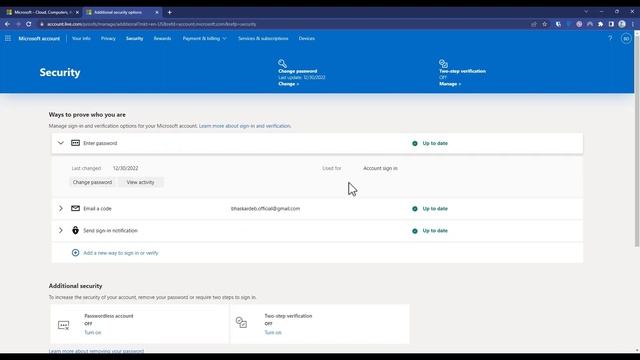Open Learn more about sign-in and verification
The width and height of the screenshot is (640, 360).
pos(244,126)
